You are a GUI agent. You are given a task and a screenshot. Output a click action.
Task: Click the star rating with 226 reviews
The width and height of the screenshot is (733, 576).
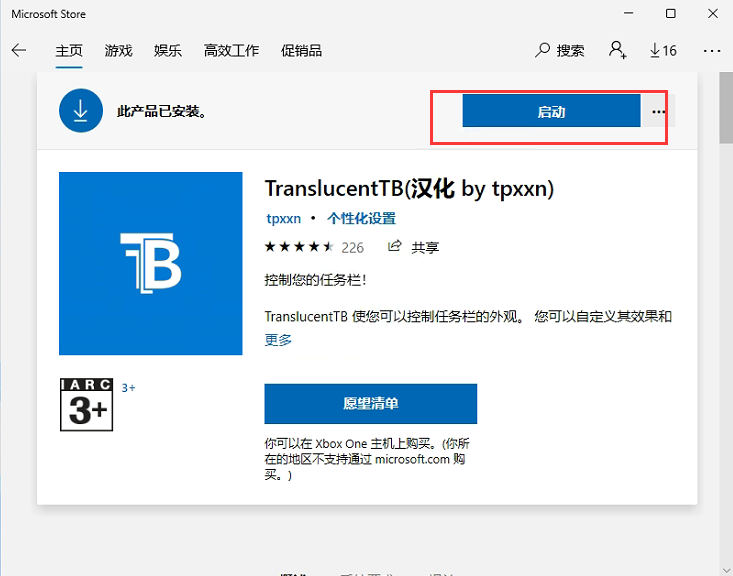314,247
